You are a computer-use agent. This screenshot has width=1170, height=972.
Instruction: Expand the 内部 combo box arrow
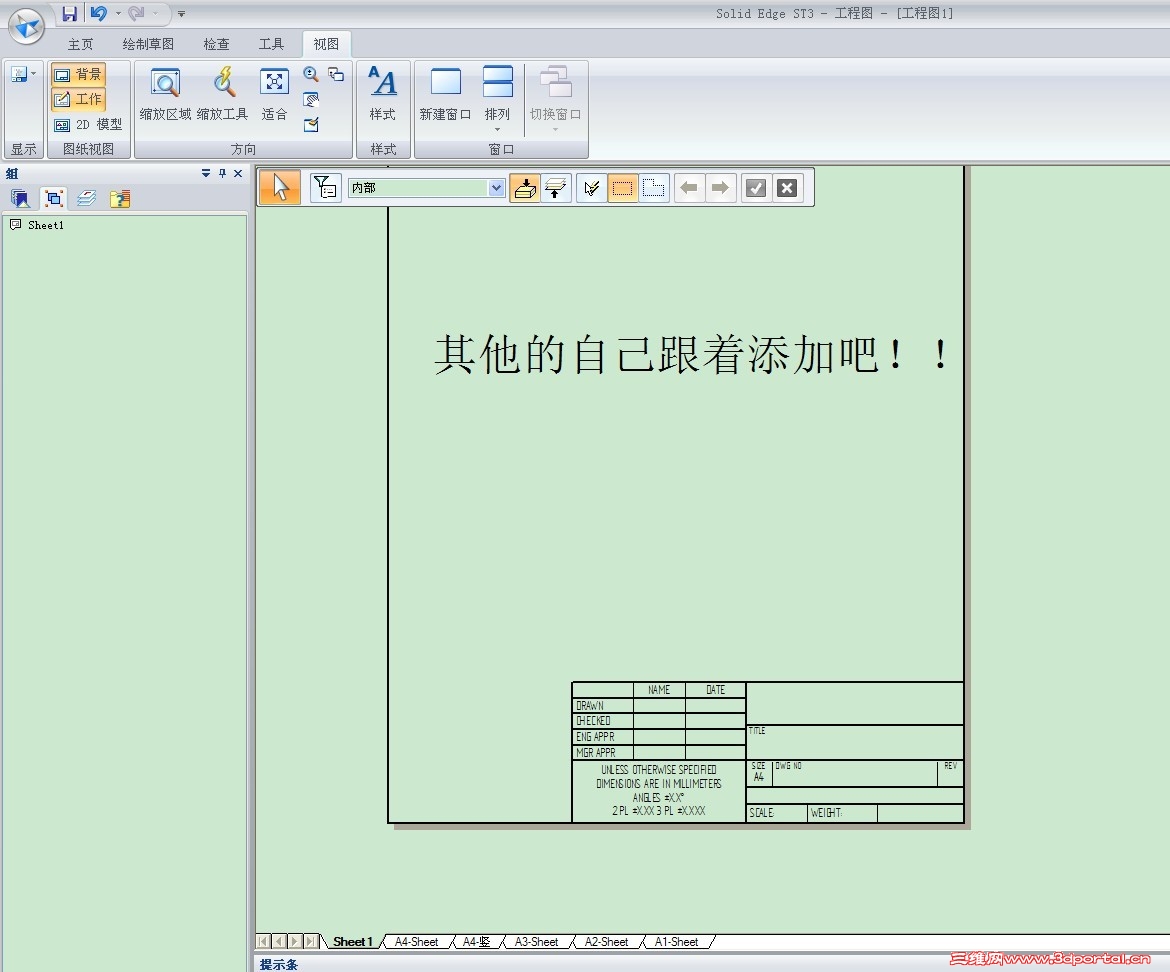pyautogui.click(x=497, y=188)
